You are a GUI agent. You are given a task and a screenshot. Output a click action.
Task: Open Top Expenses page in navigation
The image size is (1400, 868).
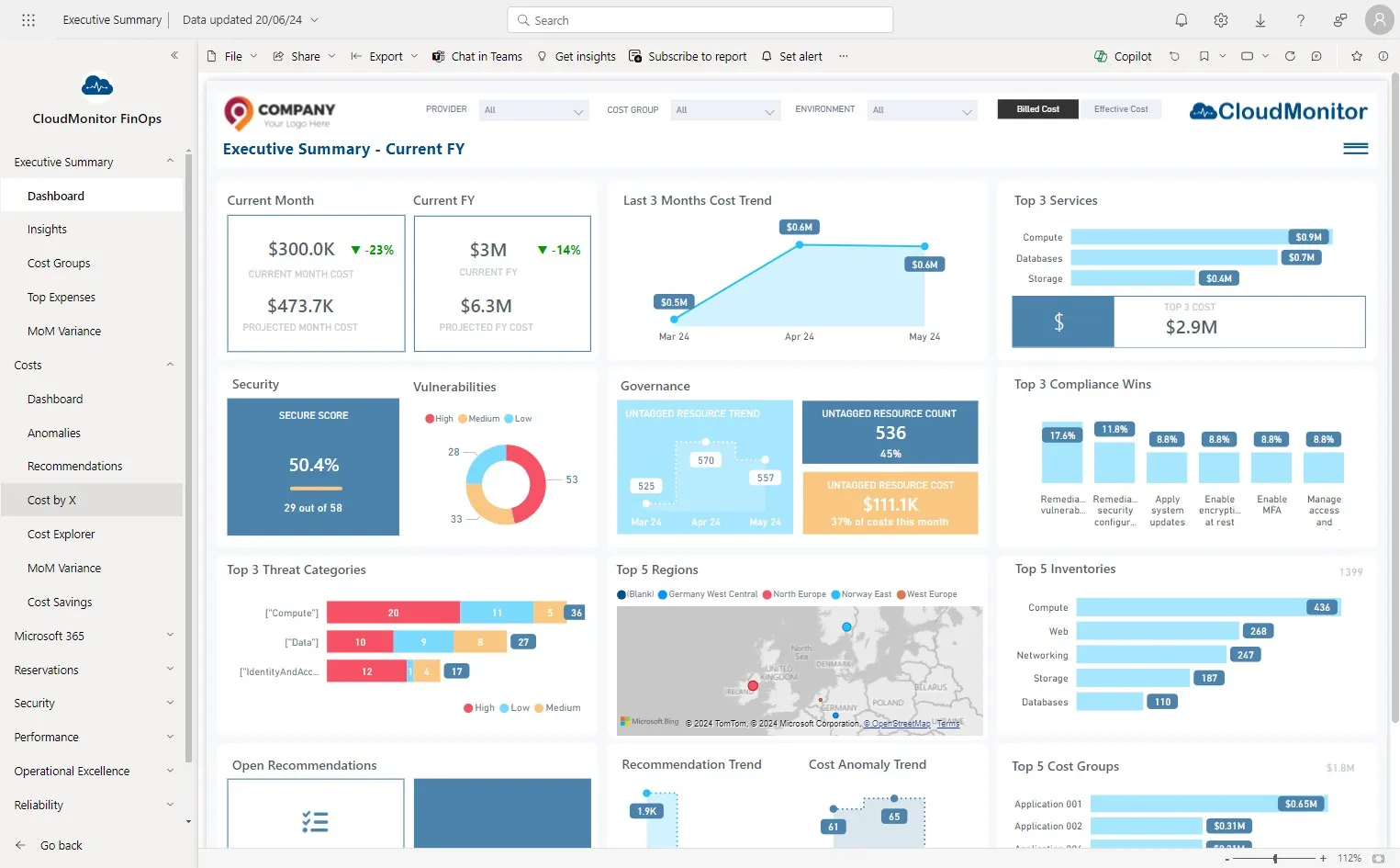tap(61, 298)
